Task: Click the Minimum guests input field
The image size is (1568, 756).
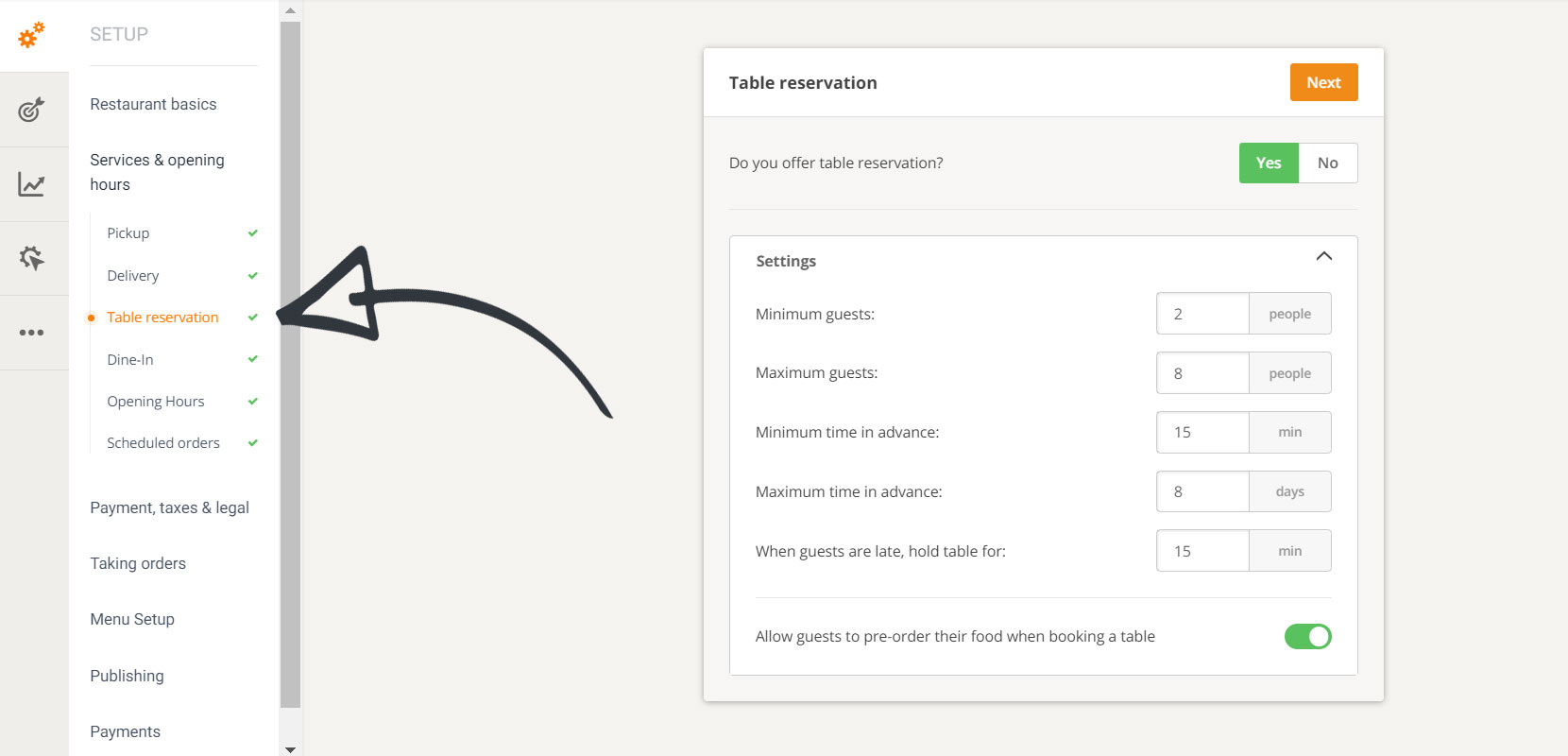Action: (x=1202, y=313)
